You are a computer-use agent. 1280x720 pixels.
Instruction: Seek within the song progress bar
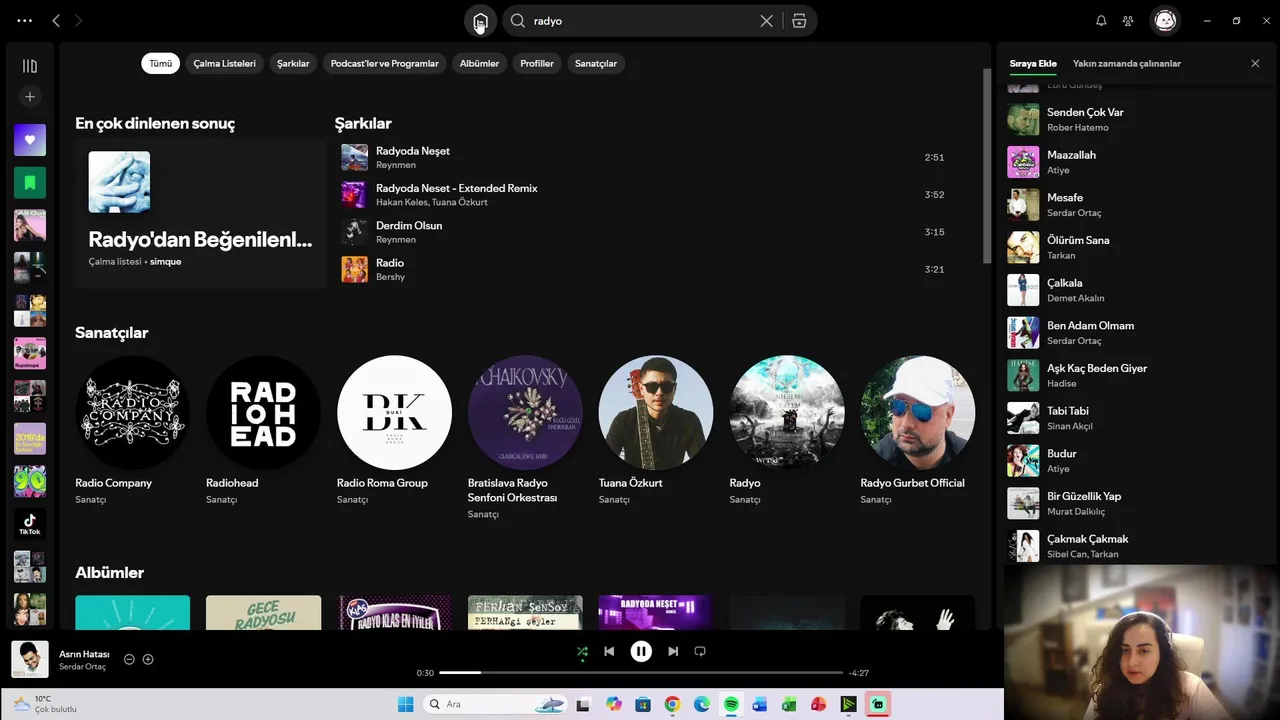pyautogui.click(x=641, y=673)
